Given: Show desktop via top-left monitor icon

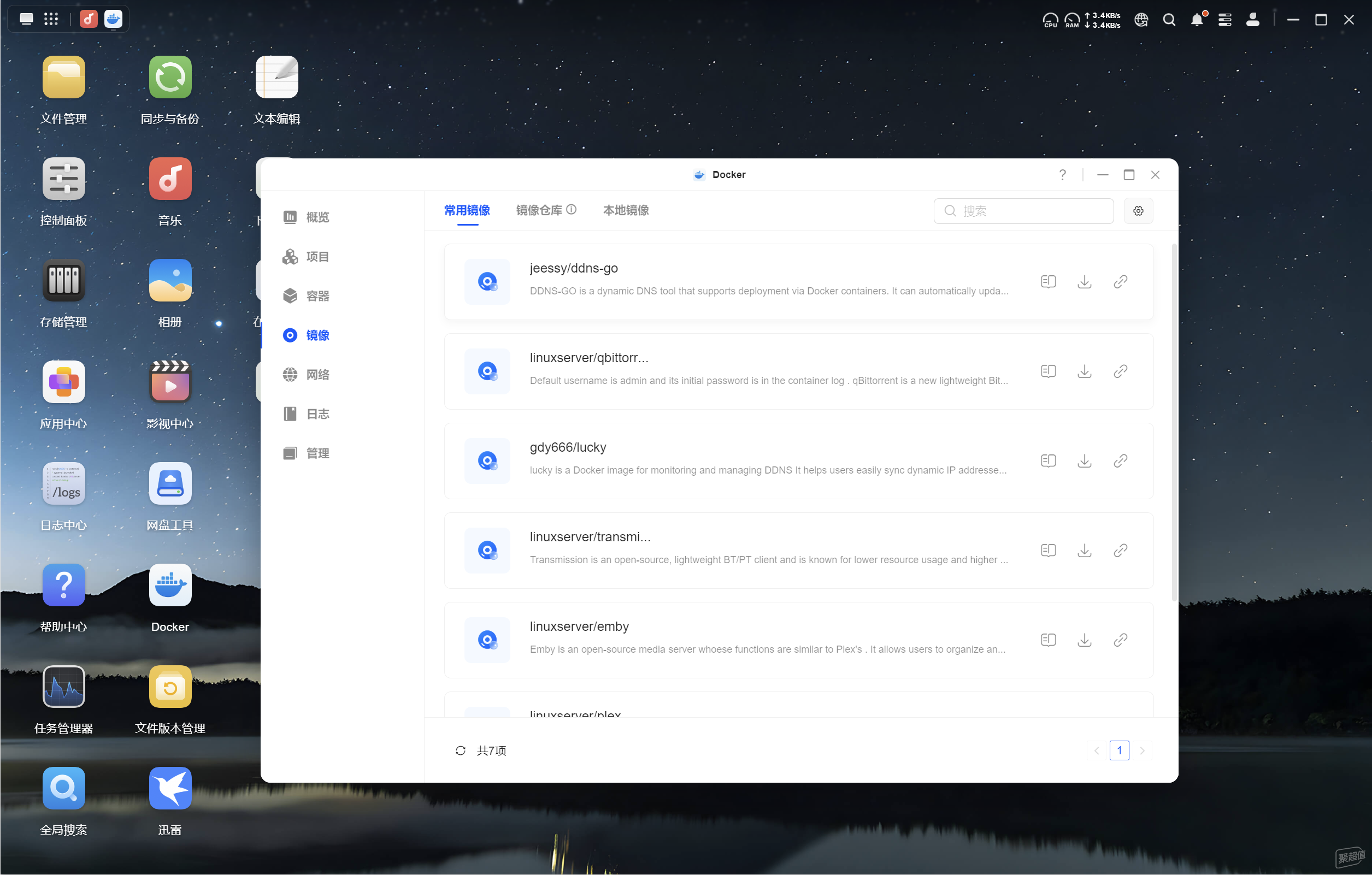Looking at the screenshot, I should coord(26,19).
